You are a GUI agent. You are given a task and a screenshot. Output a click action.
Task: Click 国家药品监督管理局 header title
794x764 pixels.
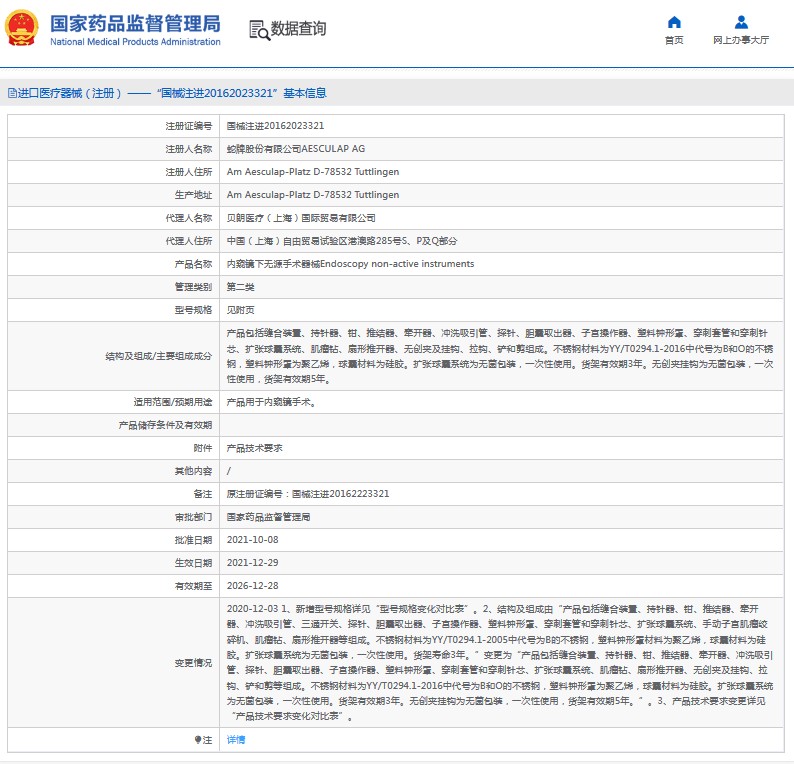pos(135,23)
